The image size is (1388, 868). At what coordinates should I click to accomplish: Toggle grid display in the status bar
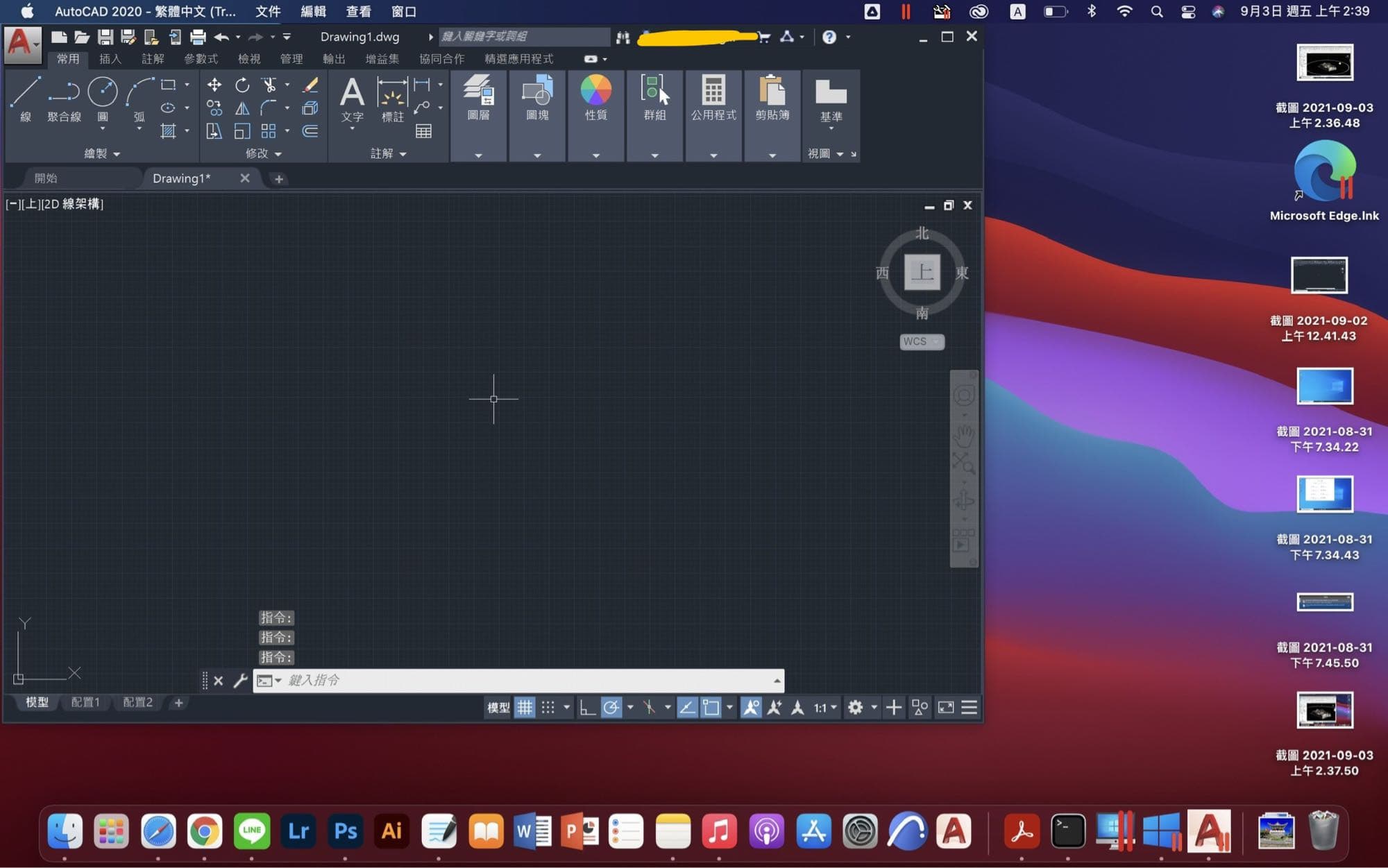click(x=525, y=707)
